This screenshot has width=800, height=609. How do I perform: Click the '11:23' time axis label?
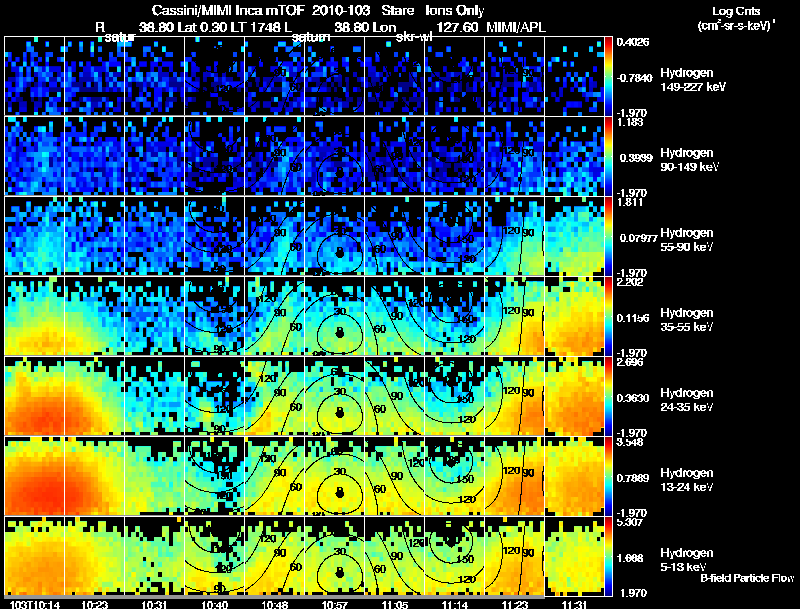pyautogui.click(x=515, y=604)
